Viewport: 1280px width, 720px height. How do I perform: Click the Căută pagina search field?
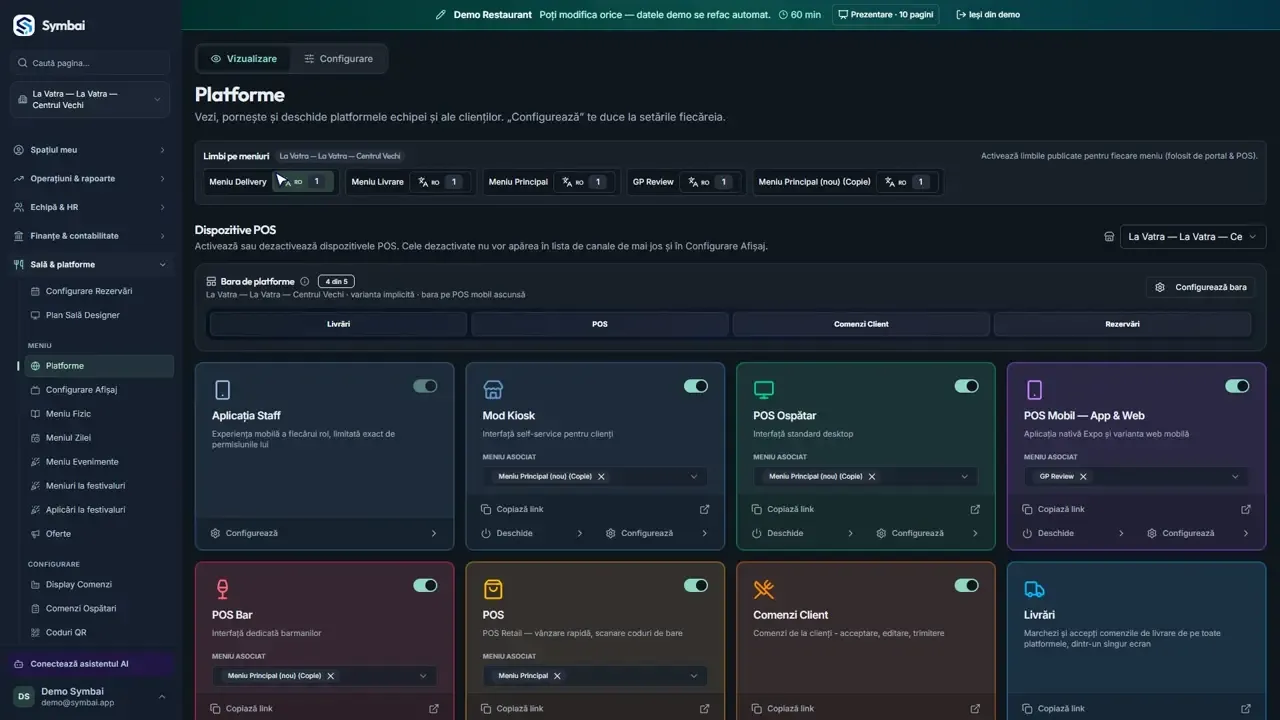click(x=90, y=63)
